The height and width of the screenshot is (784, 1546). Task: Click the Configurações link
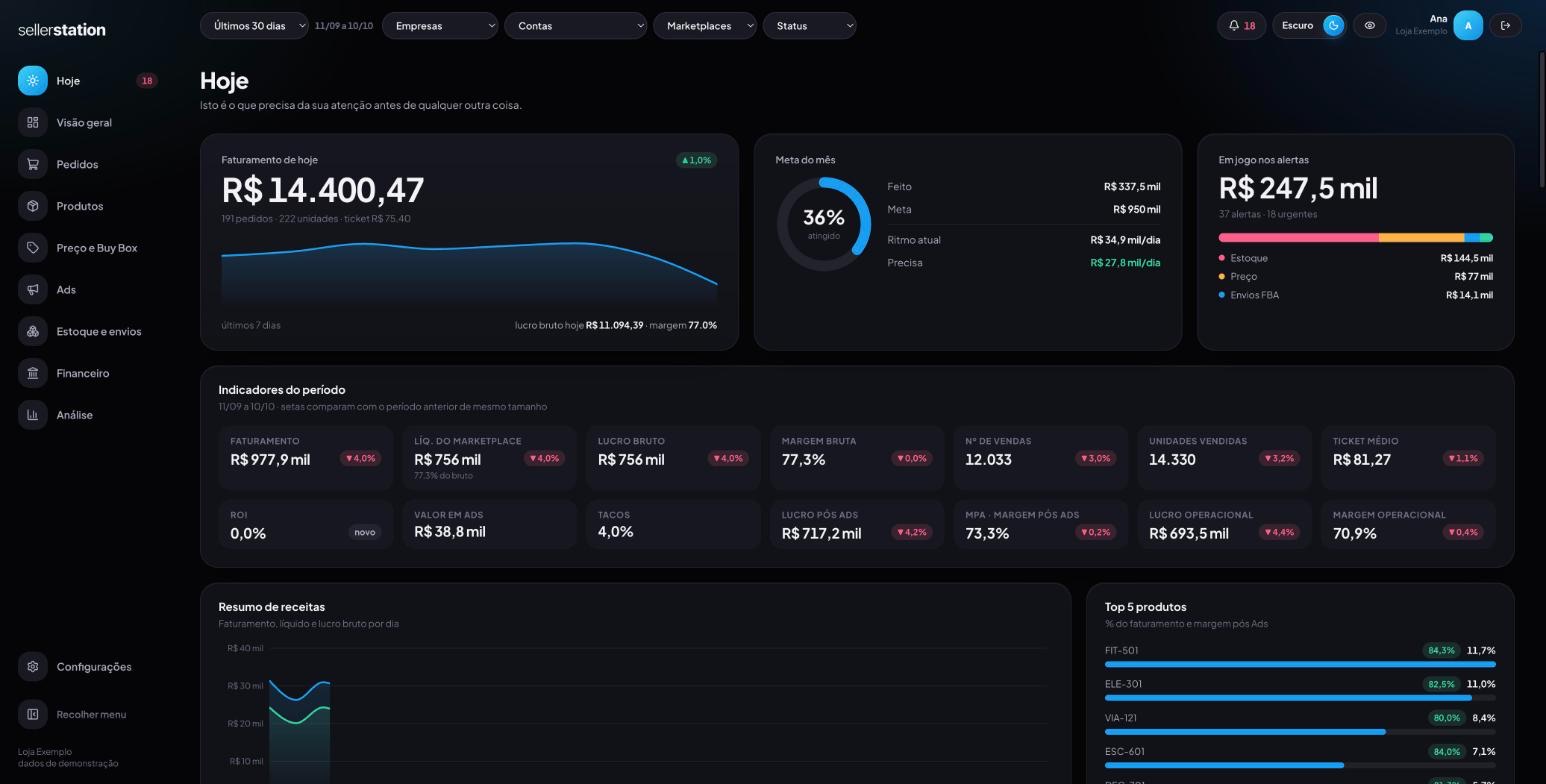(x=94, y=667)
